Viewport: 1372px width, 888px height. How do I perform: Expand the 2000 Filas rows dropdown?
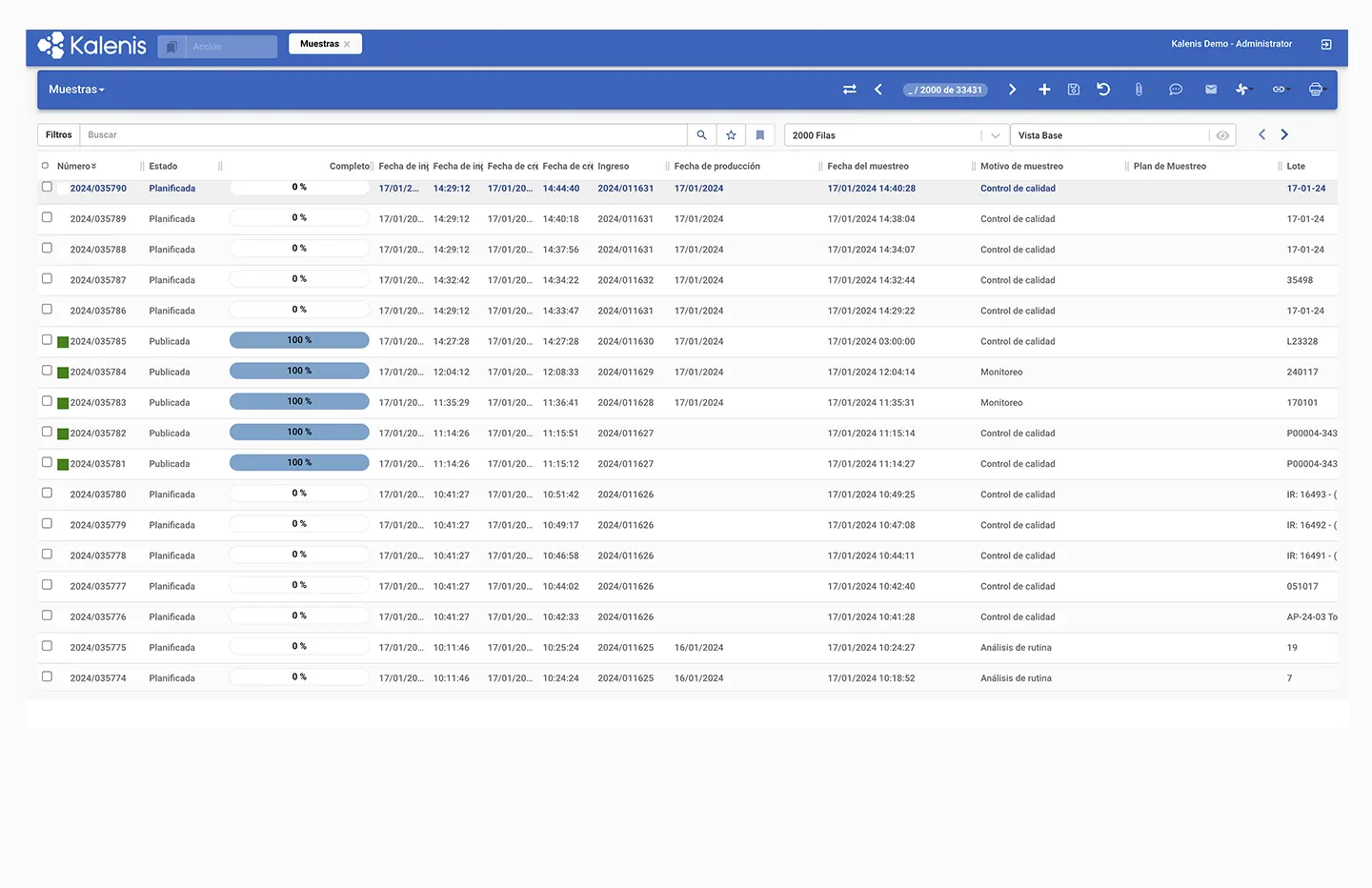tap(995, 135)
